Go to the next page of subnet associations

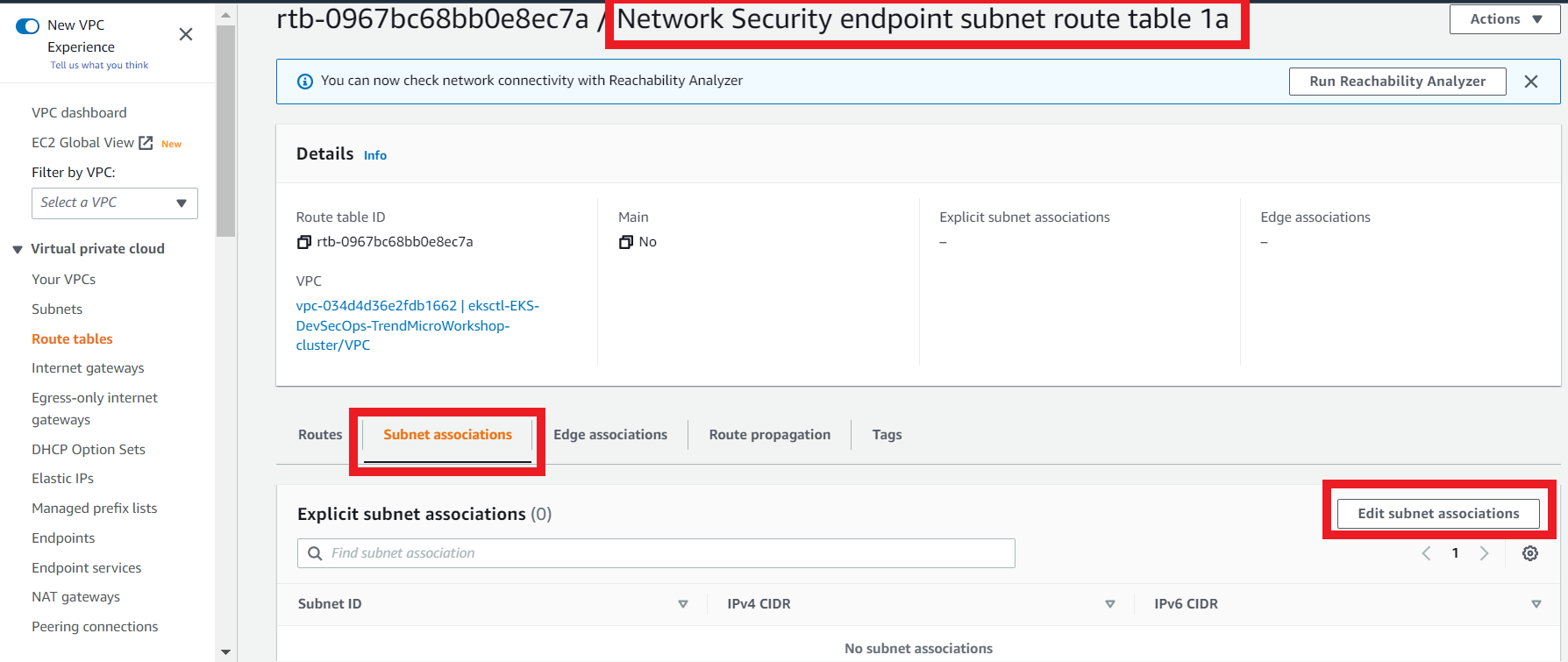pos(1484,553)
